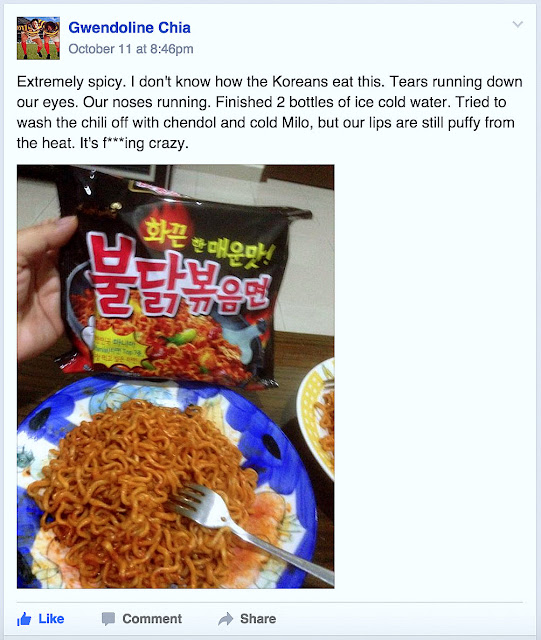Click the yellow Korean text on package
Image resolution: width=541 pixels, height=640 pixels.
click(206, 244)
